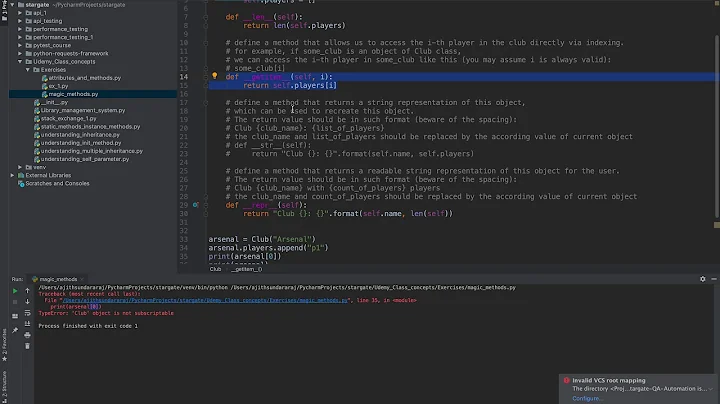720x404 pixels.
Task: Fold the comment block starting at line 10
Action: [x=205, y=43]
